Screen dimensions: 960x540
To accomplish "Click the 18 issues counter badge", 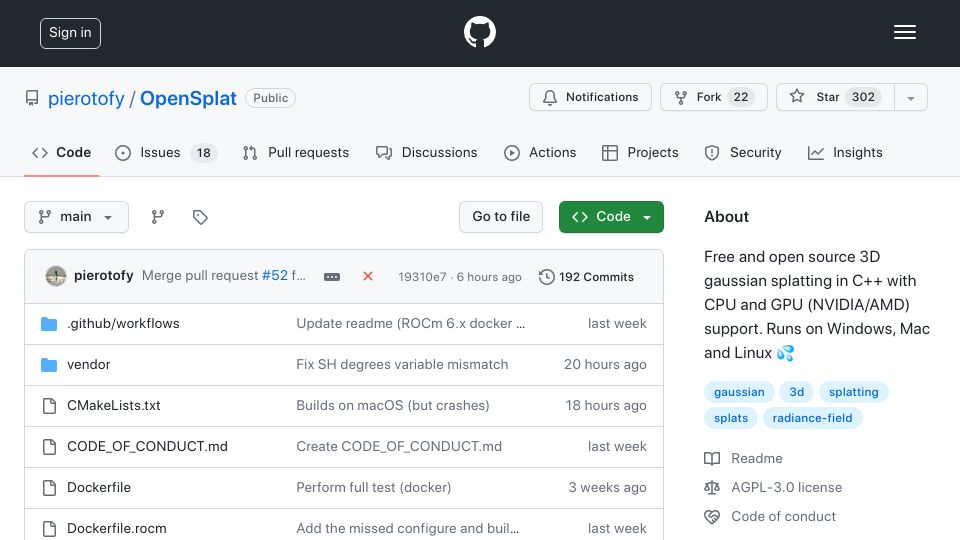I will click(203, 153).
